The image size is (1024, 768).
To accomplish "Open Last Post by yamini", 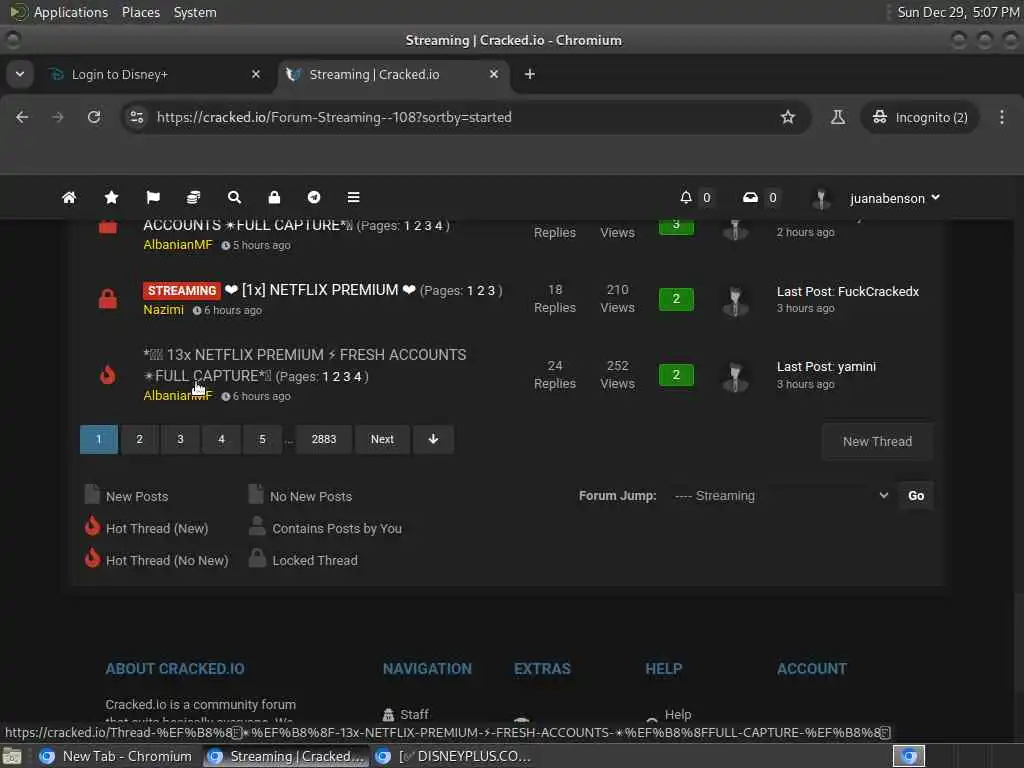I will [826, 366].
